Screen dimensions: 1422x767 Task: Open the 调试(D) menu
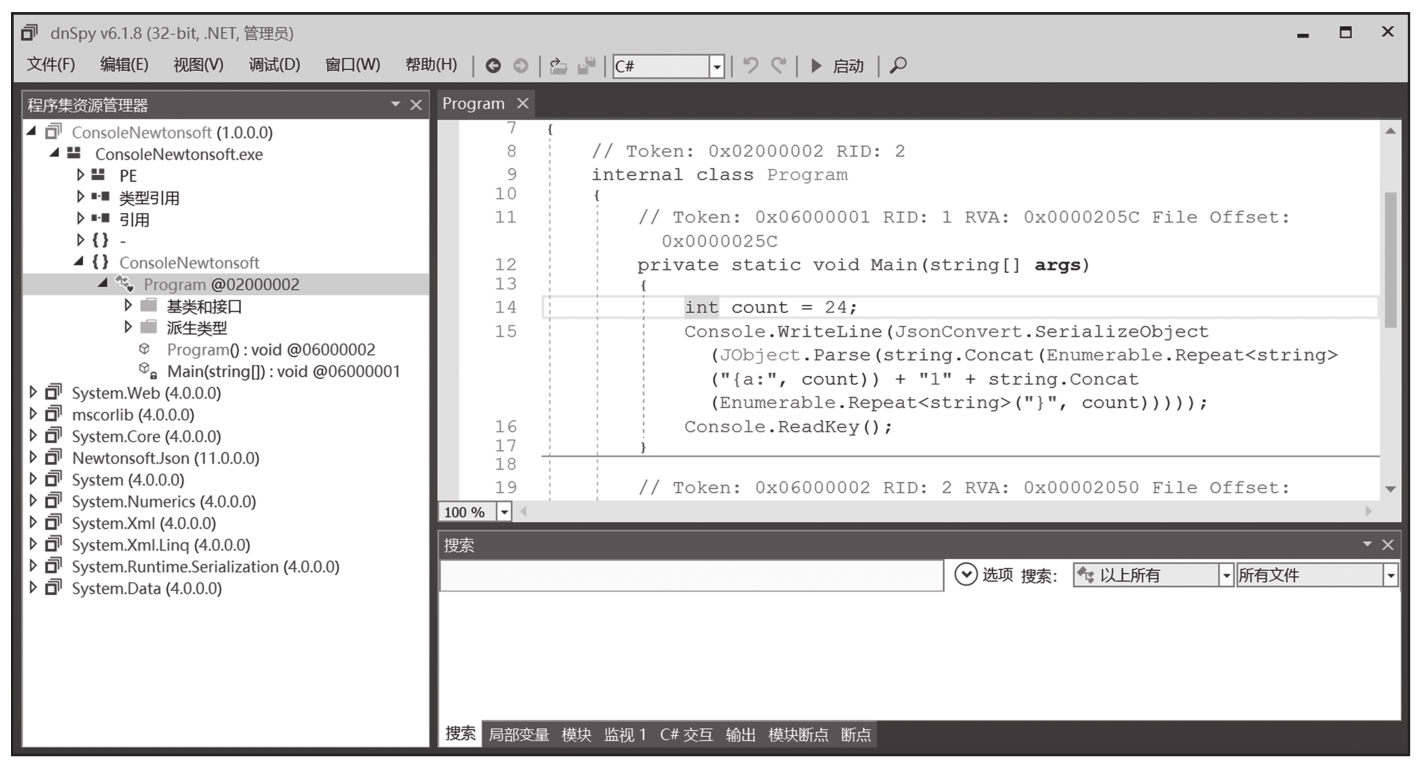pyautogui.click(x=274, y=65)
